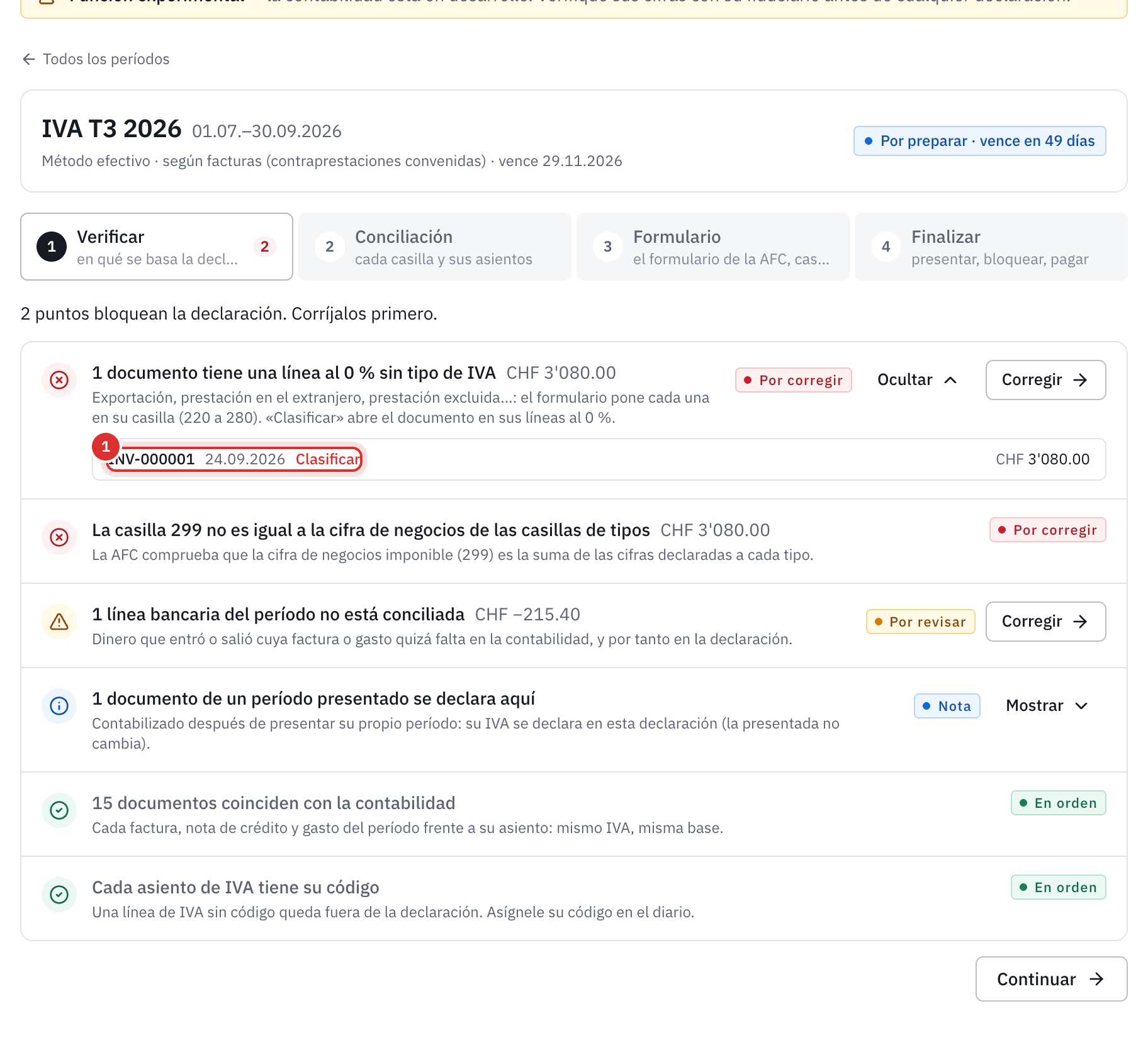Click the period dates '01.07.–30.09.2026'
This screenshot has height=1062, width=1148.
(267, 131)
